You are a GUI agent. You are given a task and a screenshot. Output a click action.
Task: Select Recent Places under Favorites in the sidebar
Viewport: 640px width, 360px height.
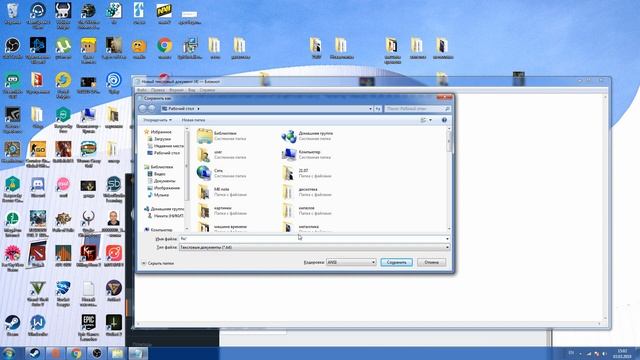click(165, 146)
